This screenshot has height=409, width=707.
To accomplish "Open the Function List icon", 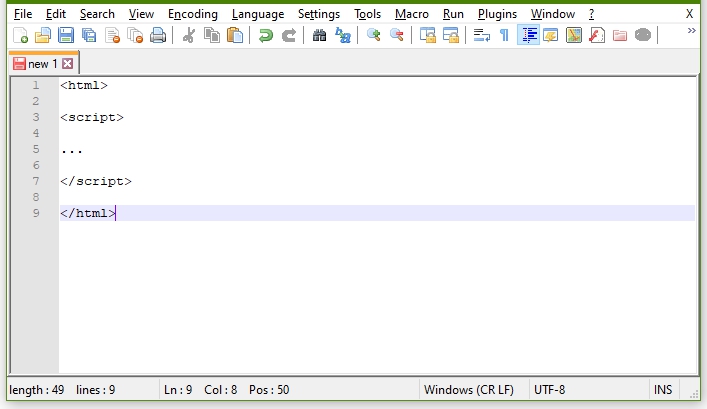I will tap(597, 35).
